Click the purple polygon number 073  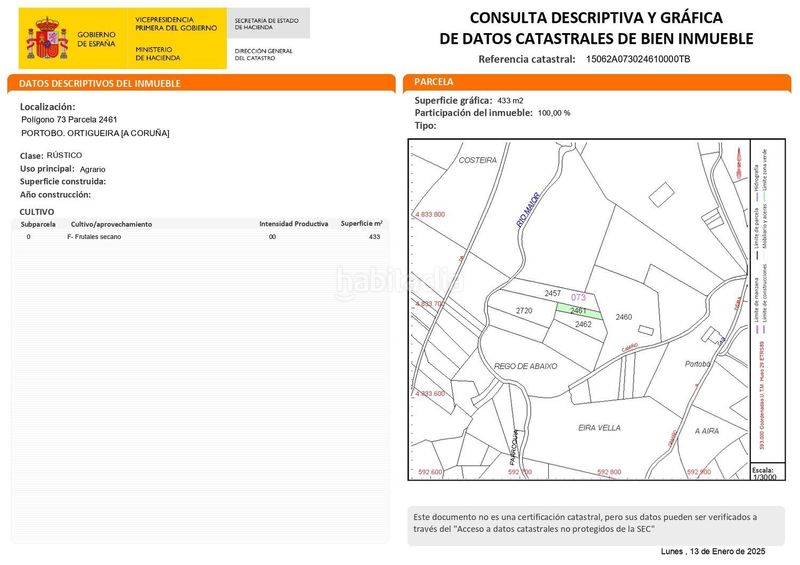tap(578, 298)
